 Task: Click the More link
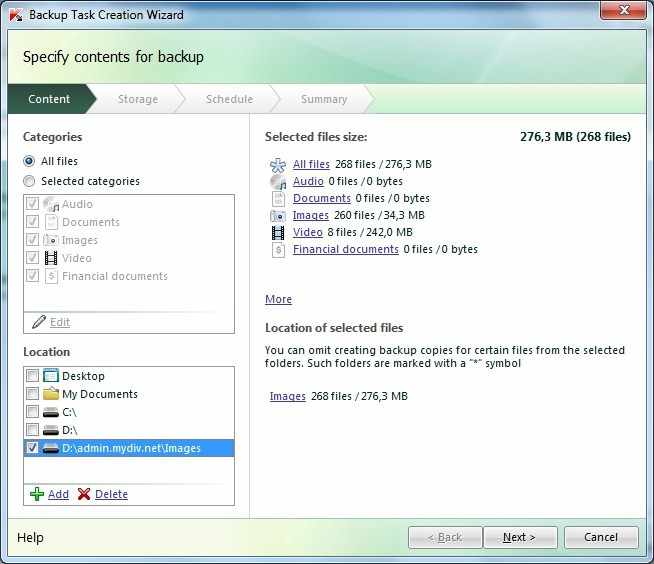tap(278, 300)
